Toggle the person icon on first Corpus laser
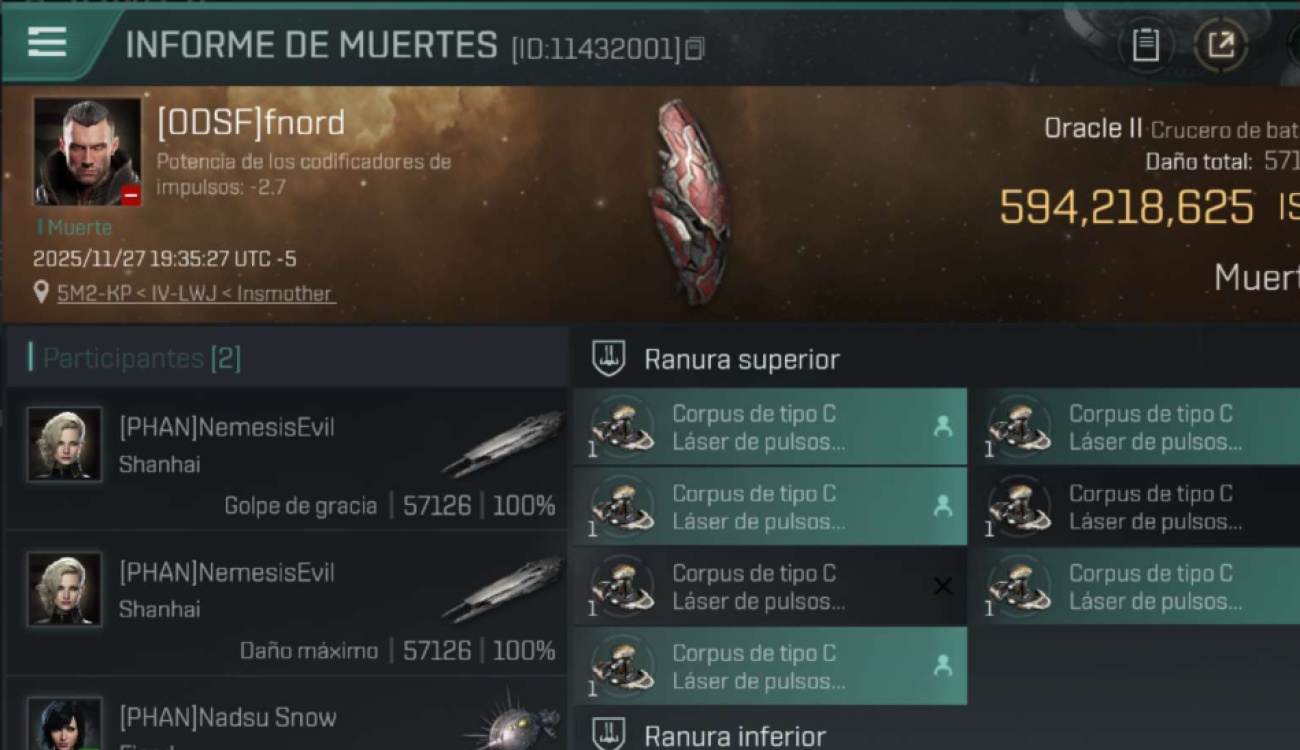The height and width of the screenshot is (750, 1300). (x=942, y=427)
